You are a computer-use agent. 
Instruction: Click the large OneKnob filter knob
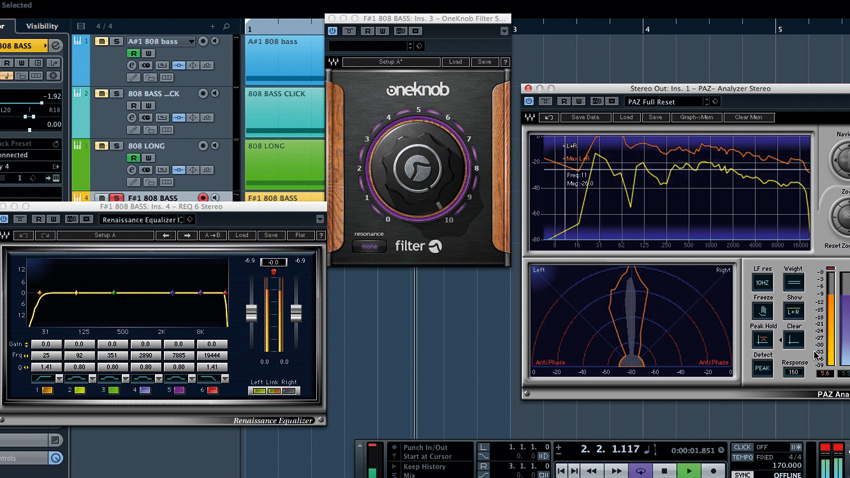pos(417,167)
